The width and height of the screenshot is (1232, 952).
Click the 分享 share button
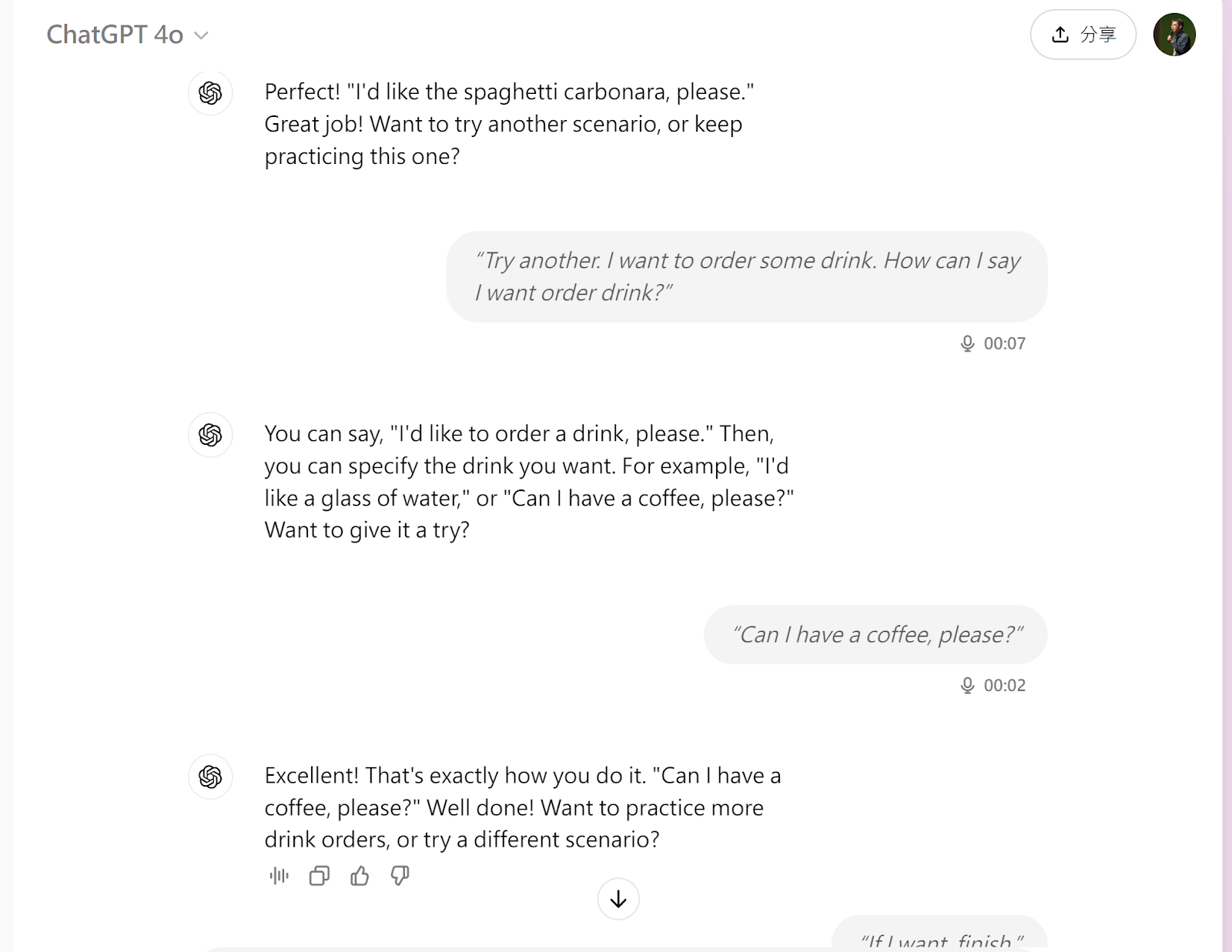pos(1083,35)
